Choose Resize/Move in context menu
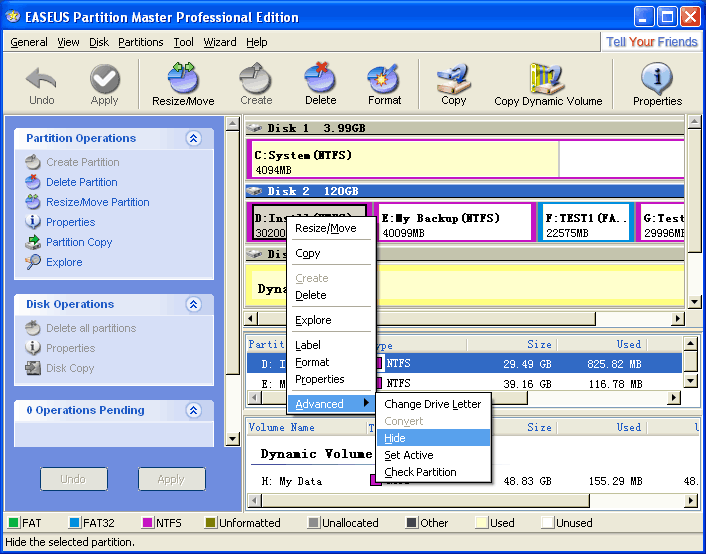Viewport: 706px width, 554px height. click(x=331, y=228)
